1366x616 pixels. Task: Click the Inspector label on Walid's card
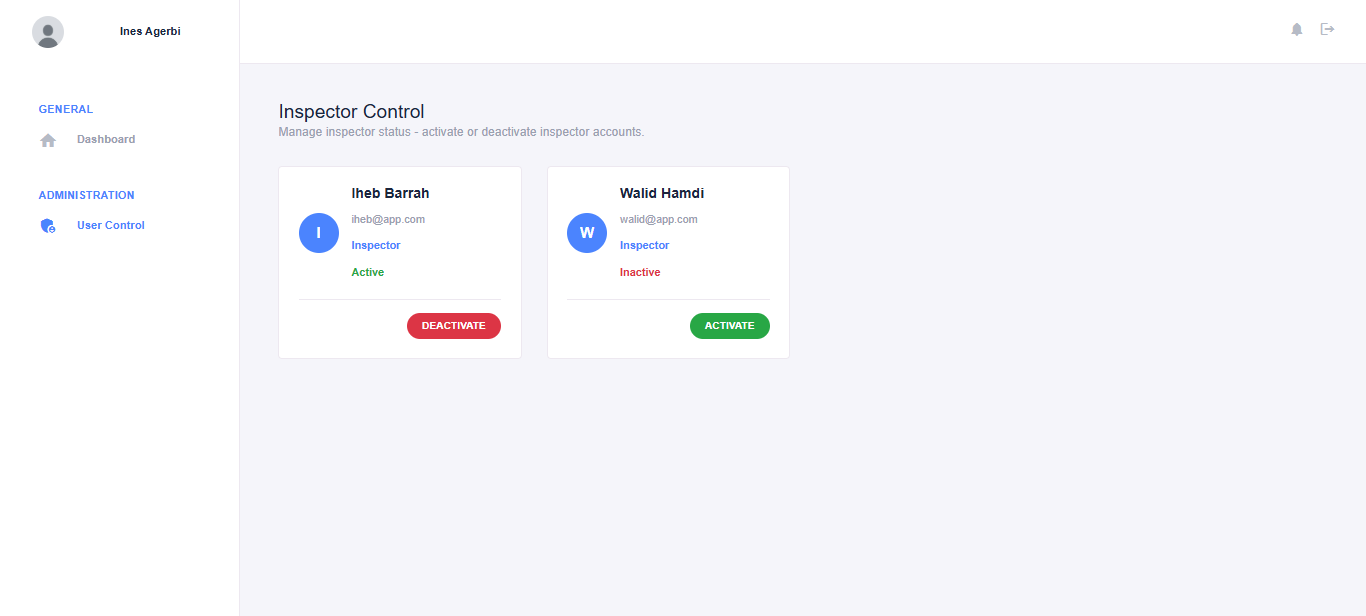click(644, 245)
